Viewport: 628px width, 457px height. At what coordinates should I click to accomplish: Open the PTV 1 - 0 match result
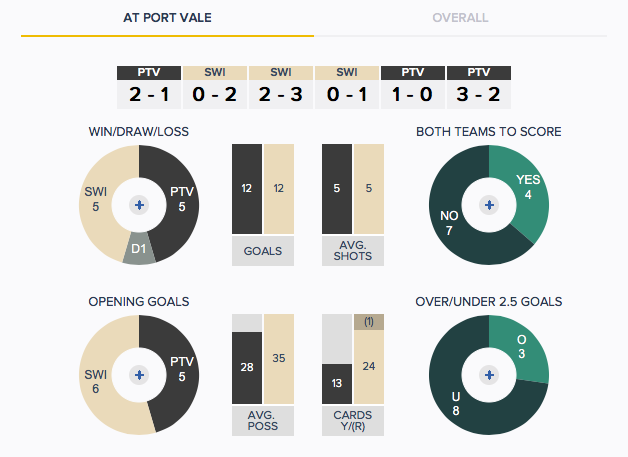(413, 87)
